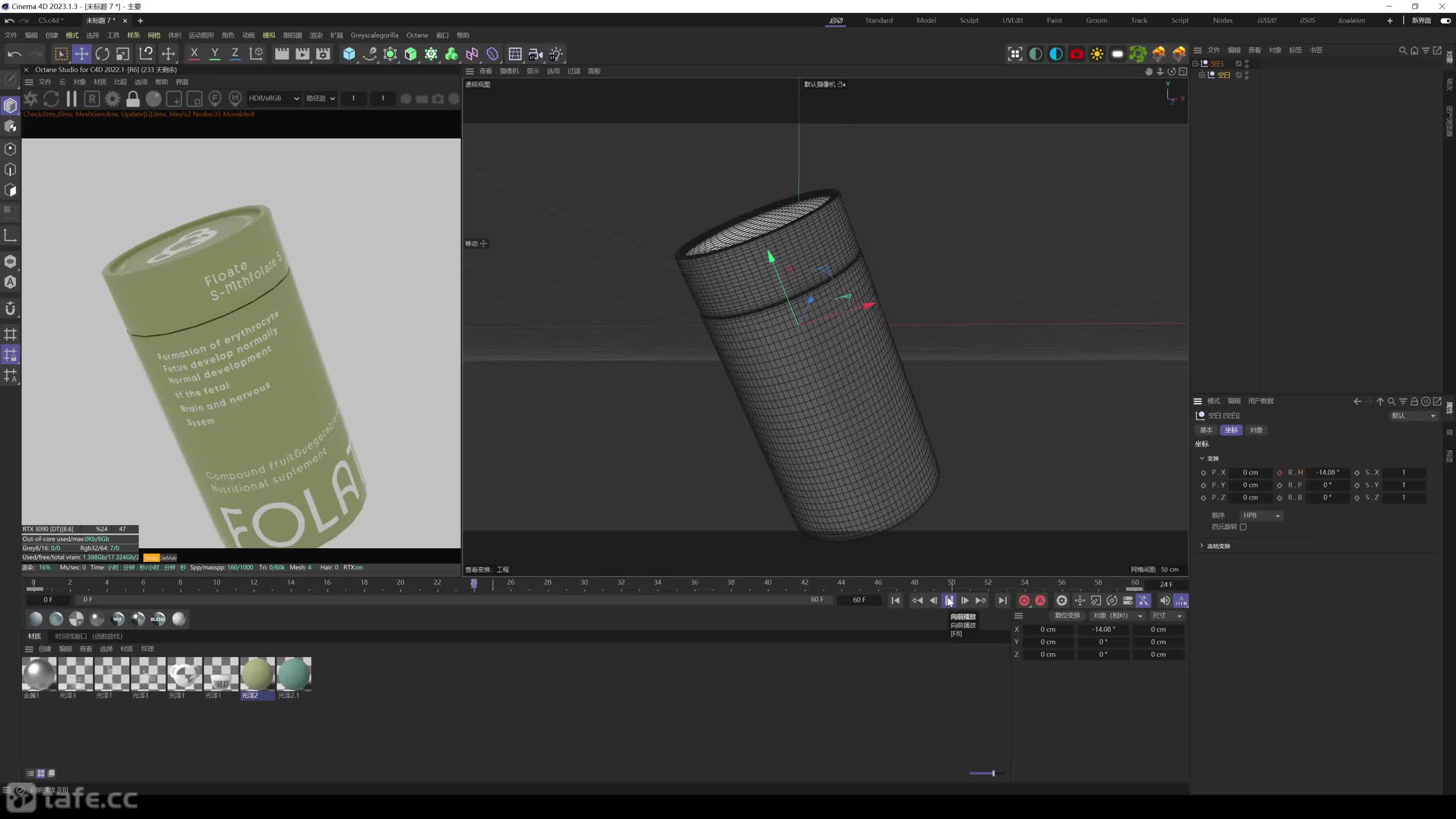Image resolution: width=1456 pixels, height=819 pixels.
Task: Switch to the Sculpt layout tab
Action: [x=969, y=20]
